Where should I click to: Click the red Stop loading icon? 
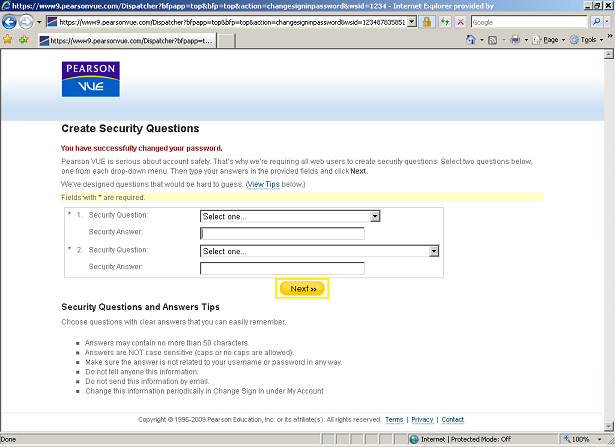coord(460,21)
